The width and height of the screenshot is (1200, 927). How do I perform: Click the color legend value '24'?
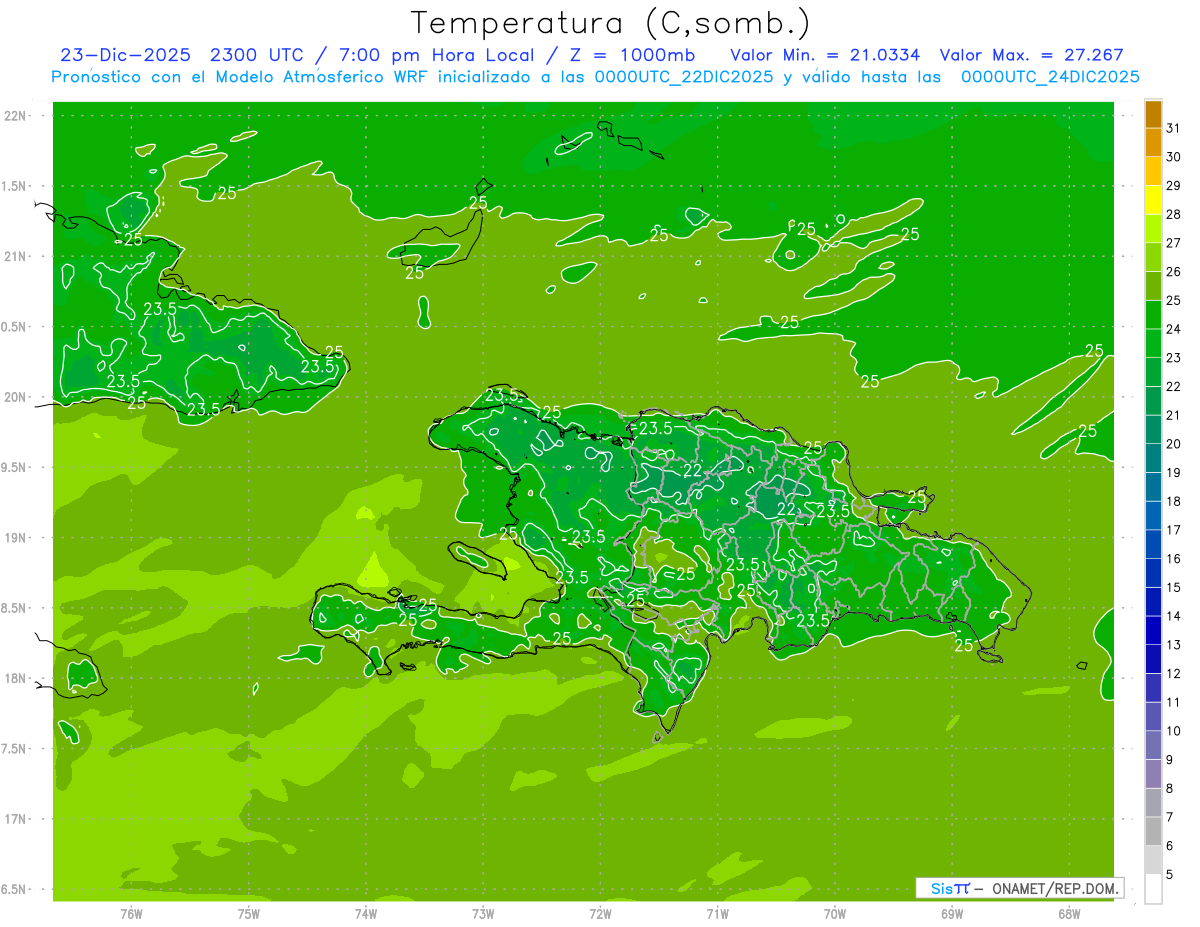(x=1174, y=329)
